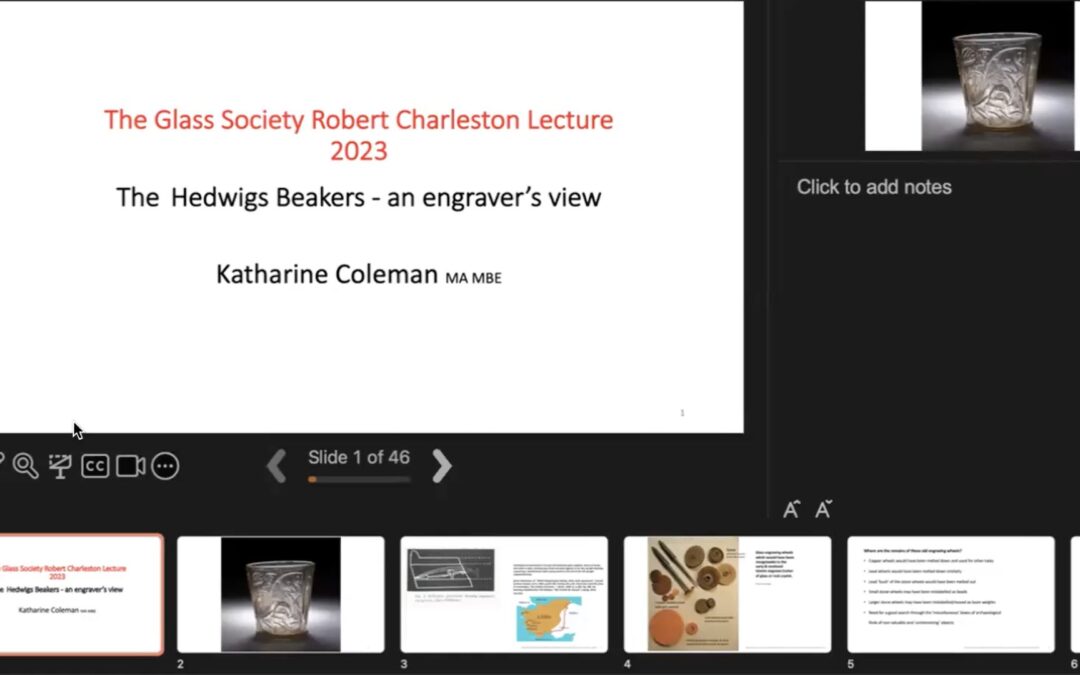
Task: Open the more options ellipsis menu
Action: (x=165, y=466)
